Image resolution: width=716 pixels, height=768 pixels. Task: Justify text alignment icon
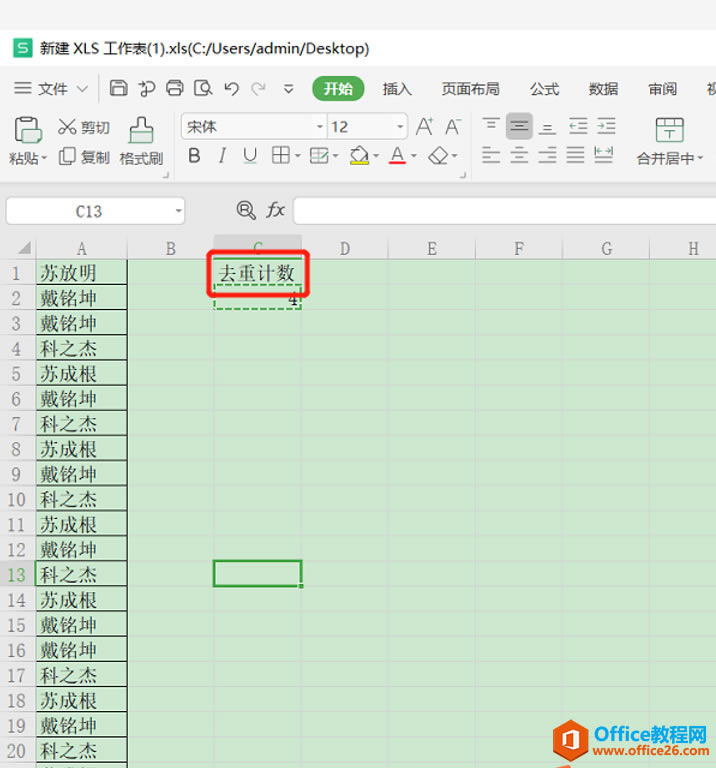coord(575,155)
